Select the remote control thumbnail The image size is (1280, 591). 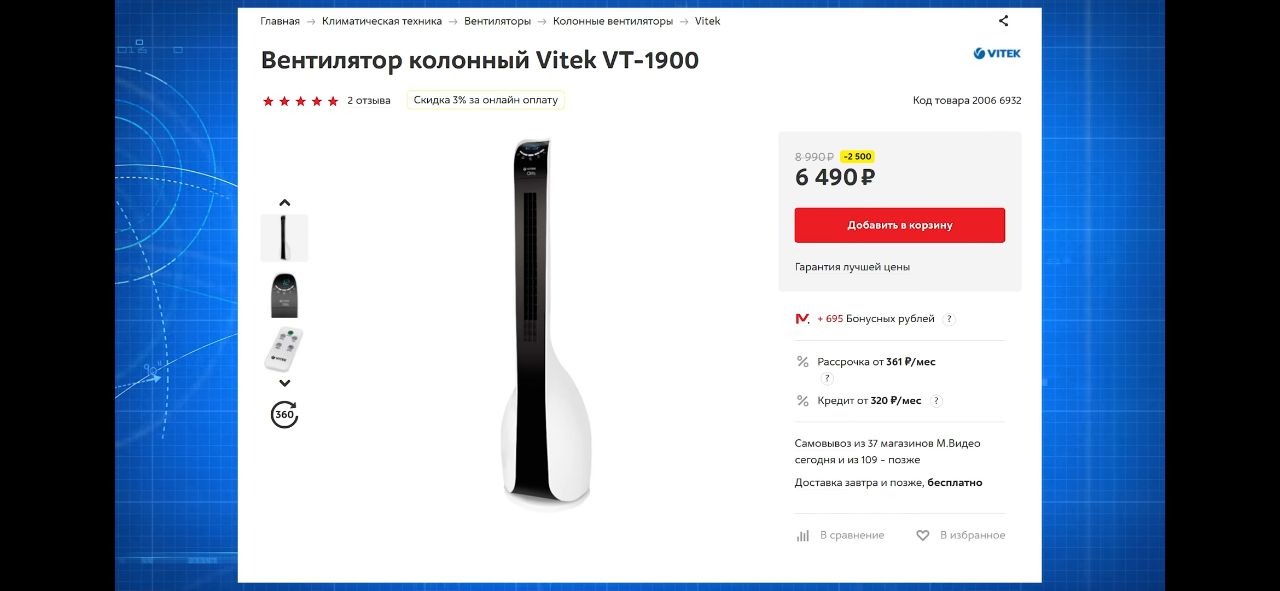[284, 350]
